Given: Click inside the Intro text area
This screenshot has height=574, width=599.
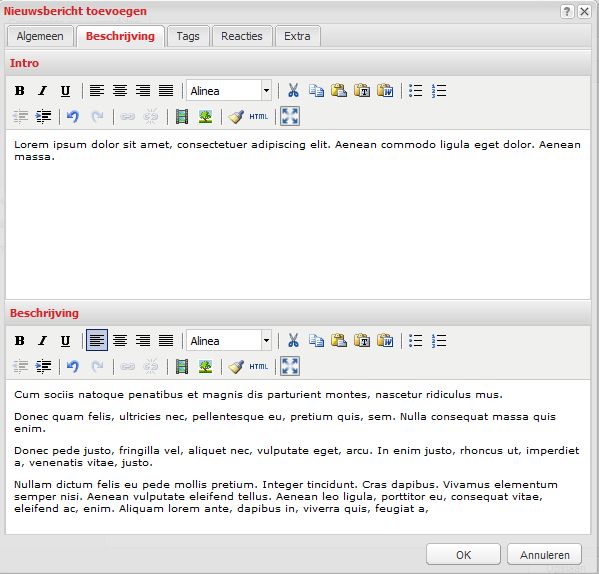Looking at the screenshot, I should pos(298,215).
